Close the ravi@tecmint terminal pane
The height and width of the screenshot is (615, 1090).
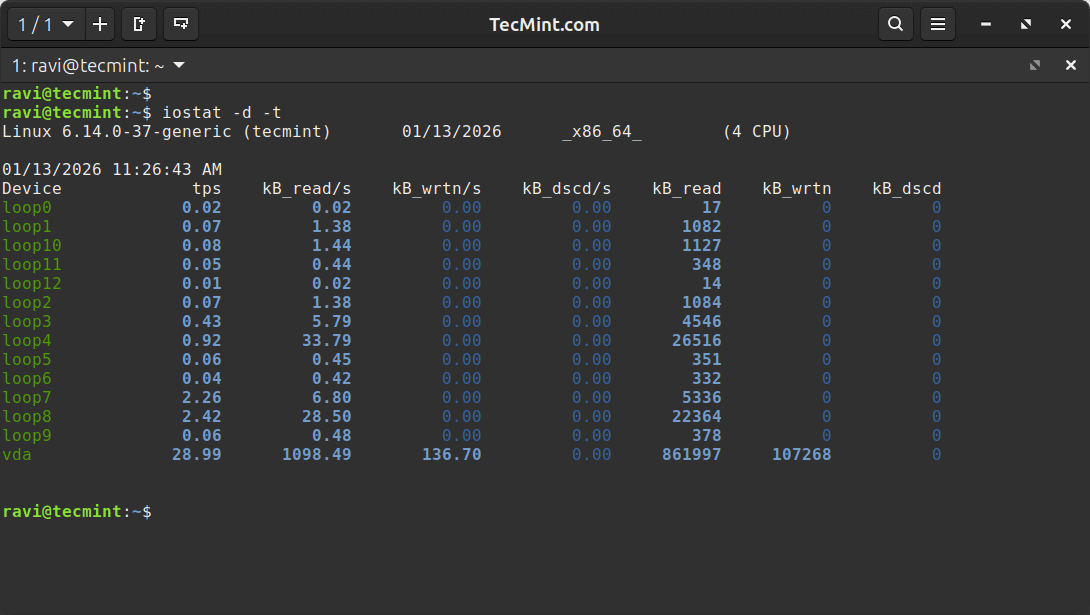coord(1071,65)
